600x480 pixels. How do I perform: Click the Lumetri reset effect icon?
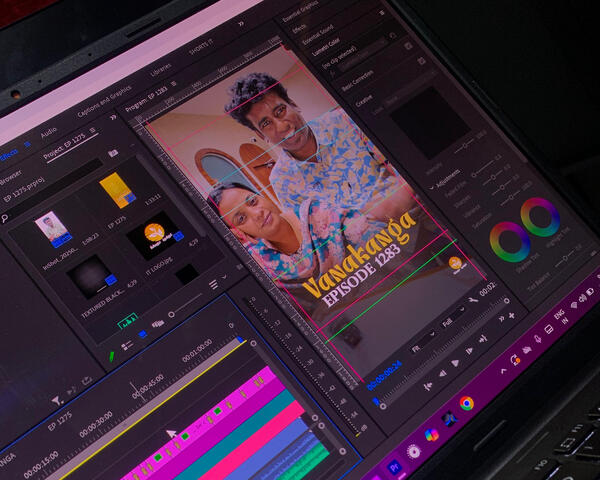[392, 36]
